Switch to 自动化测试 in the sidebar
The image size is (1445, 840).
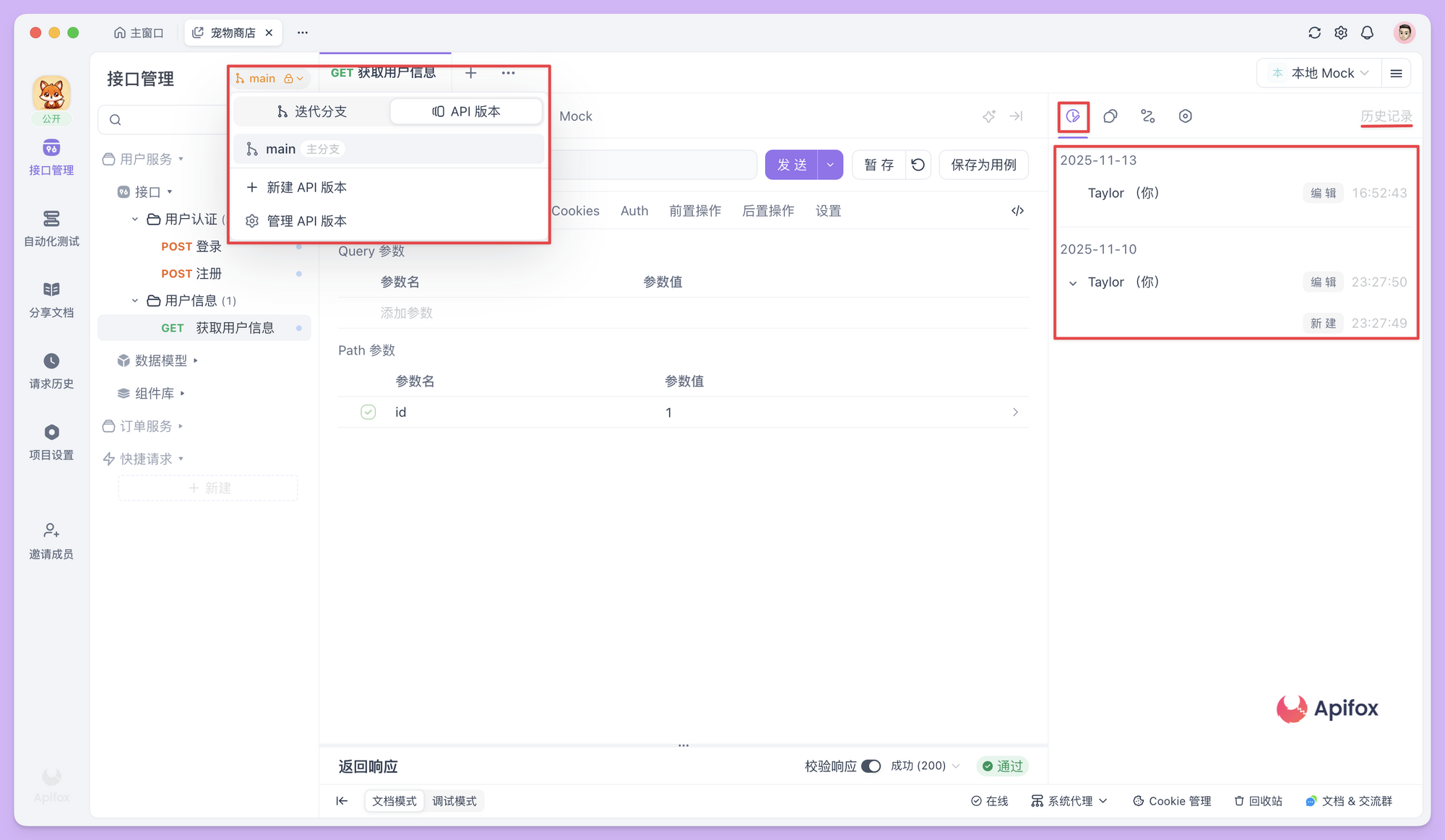click(51, 228)
